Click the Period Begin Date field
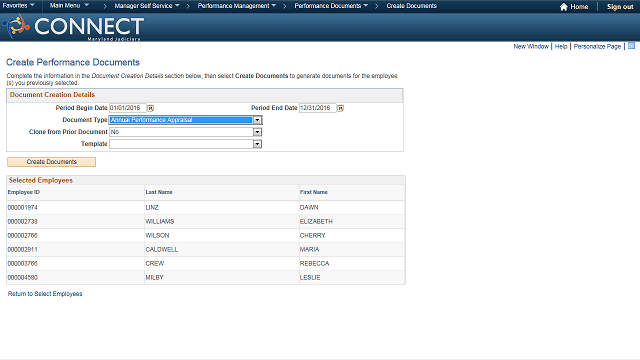This screenshot has width=640, height=360. point(127,108)
